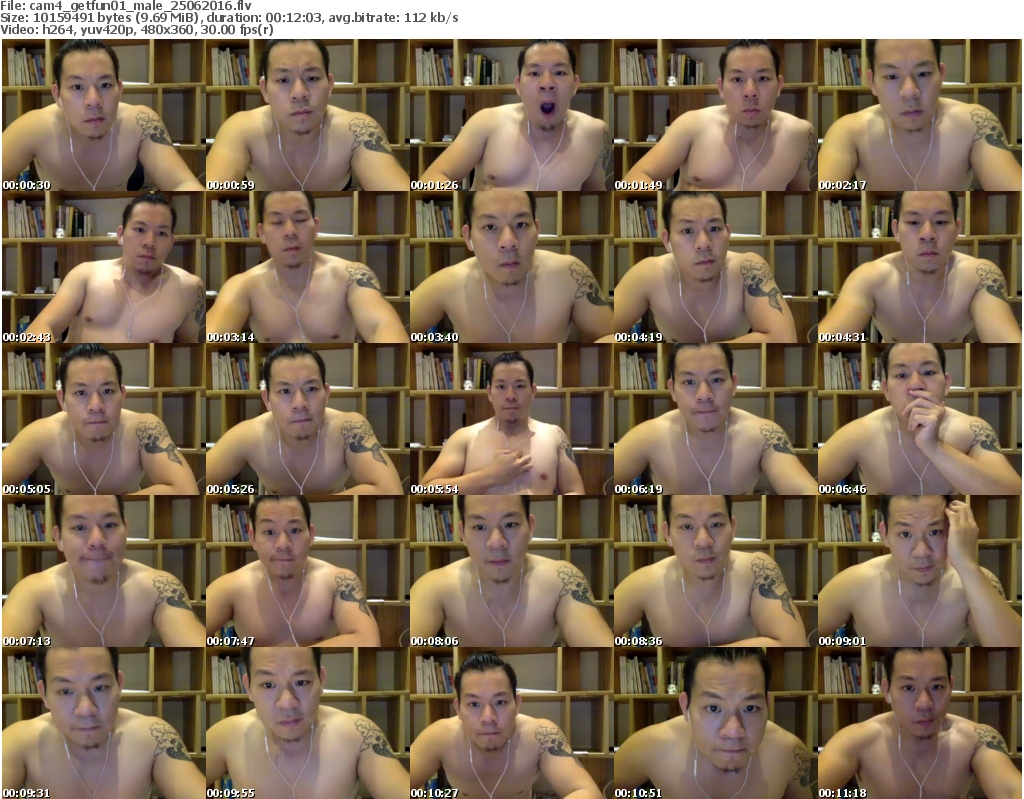
Task: Select the 'Size: 10159491 bytes' info line
Action: point(229,18)
